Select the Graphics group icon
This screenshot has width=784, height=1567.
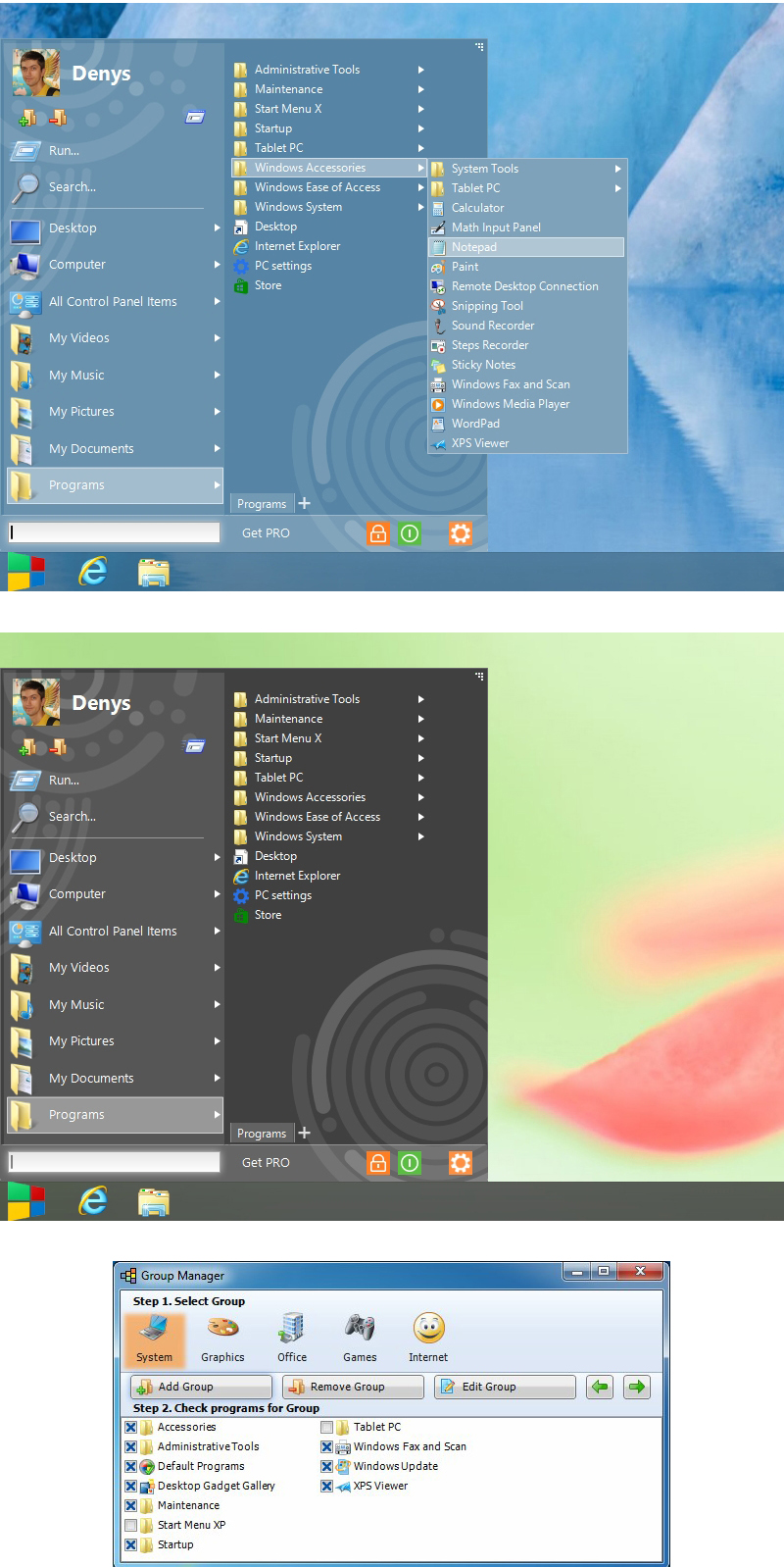click(222, 1339)
